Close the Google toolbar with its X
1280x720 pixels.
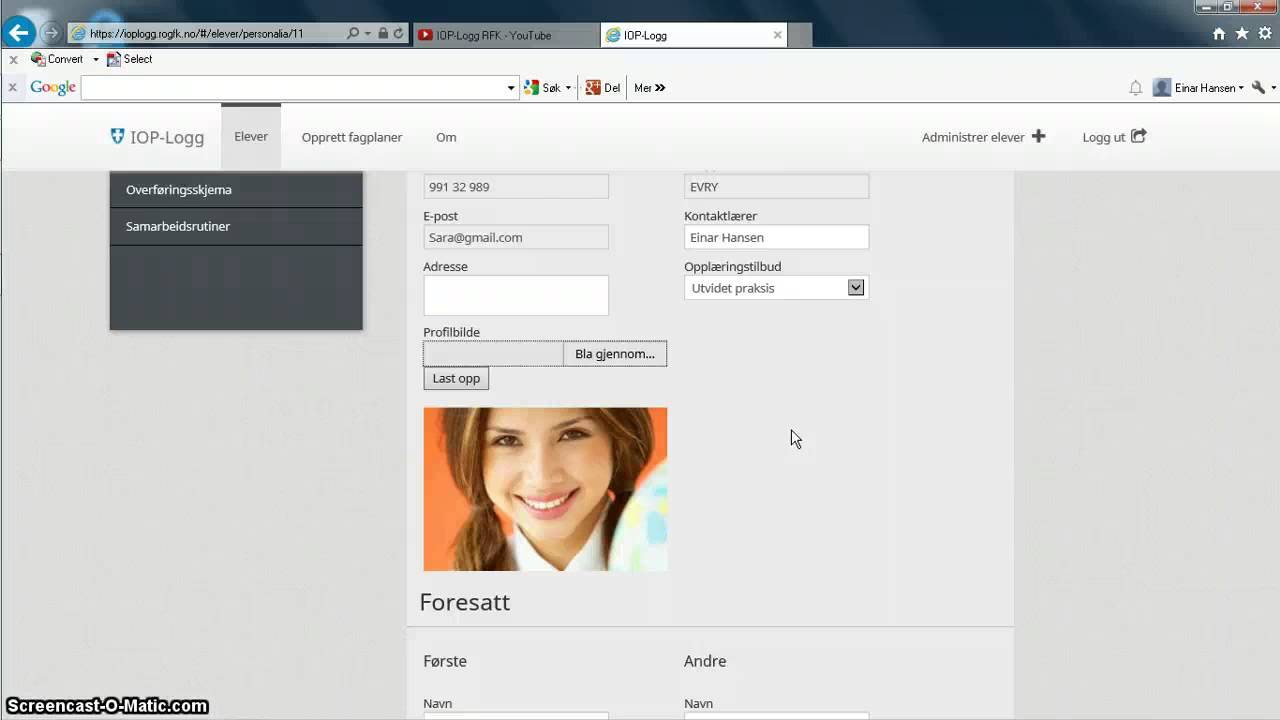point(13,88)
